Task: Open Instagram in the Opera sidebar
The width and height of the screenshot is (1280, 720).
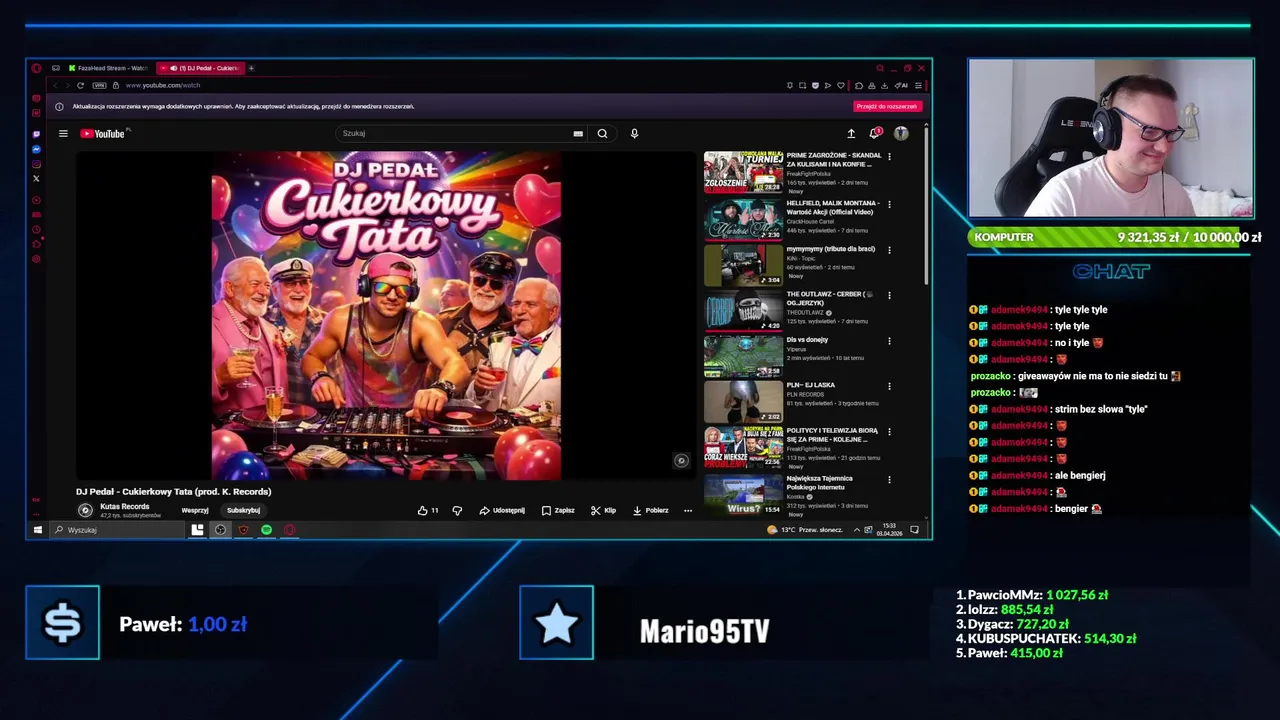Action: [36, 164]
